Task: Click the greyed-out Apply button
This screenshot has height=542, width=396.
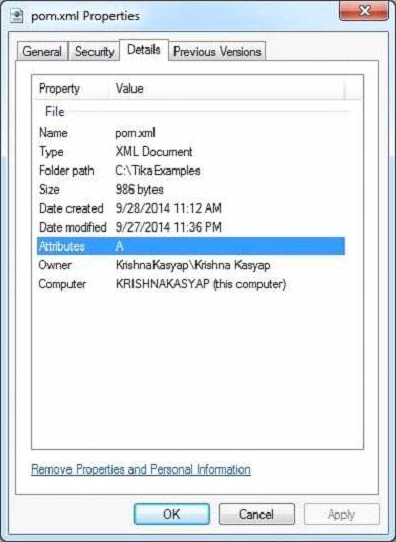Action: point(341,514)
